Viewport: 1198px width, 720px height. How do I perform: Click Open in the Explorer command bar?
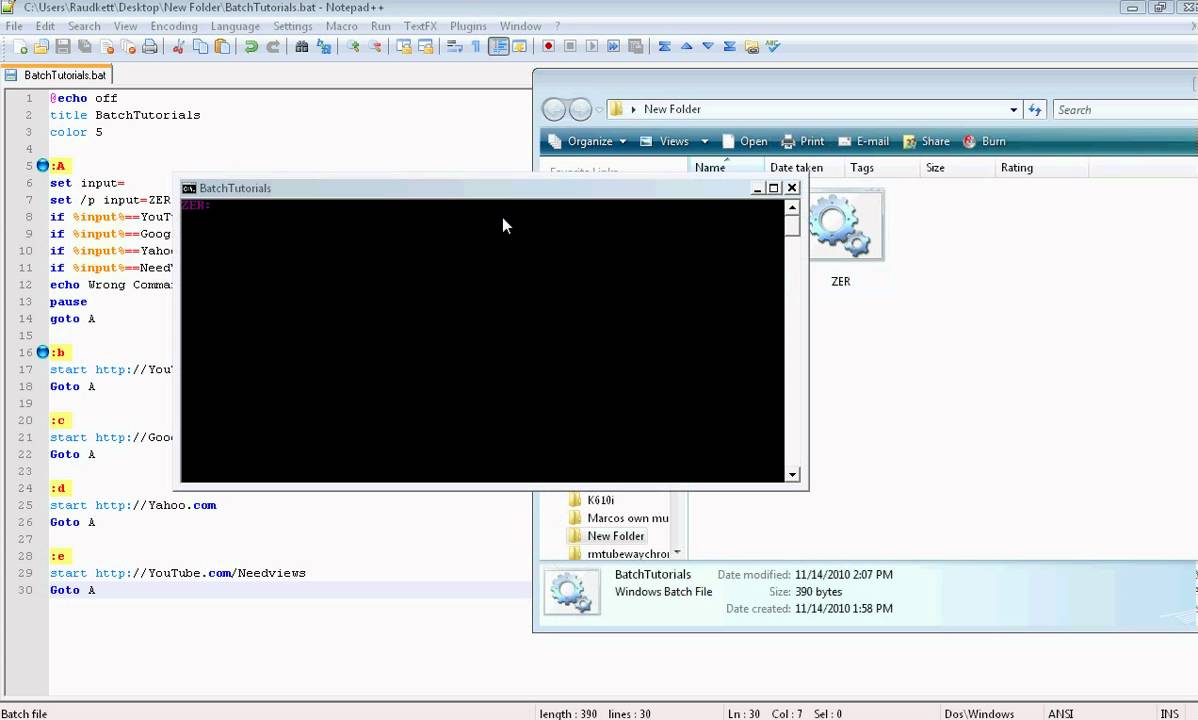point(745,141)
